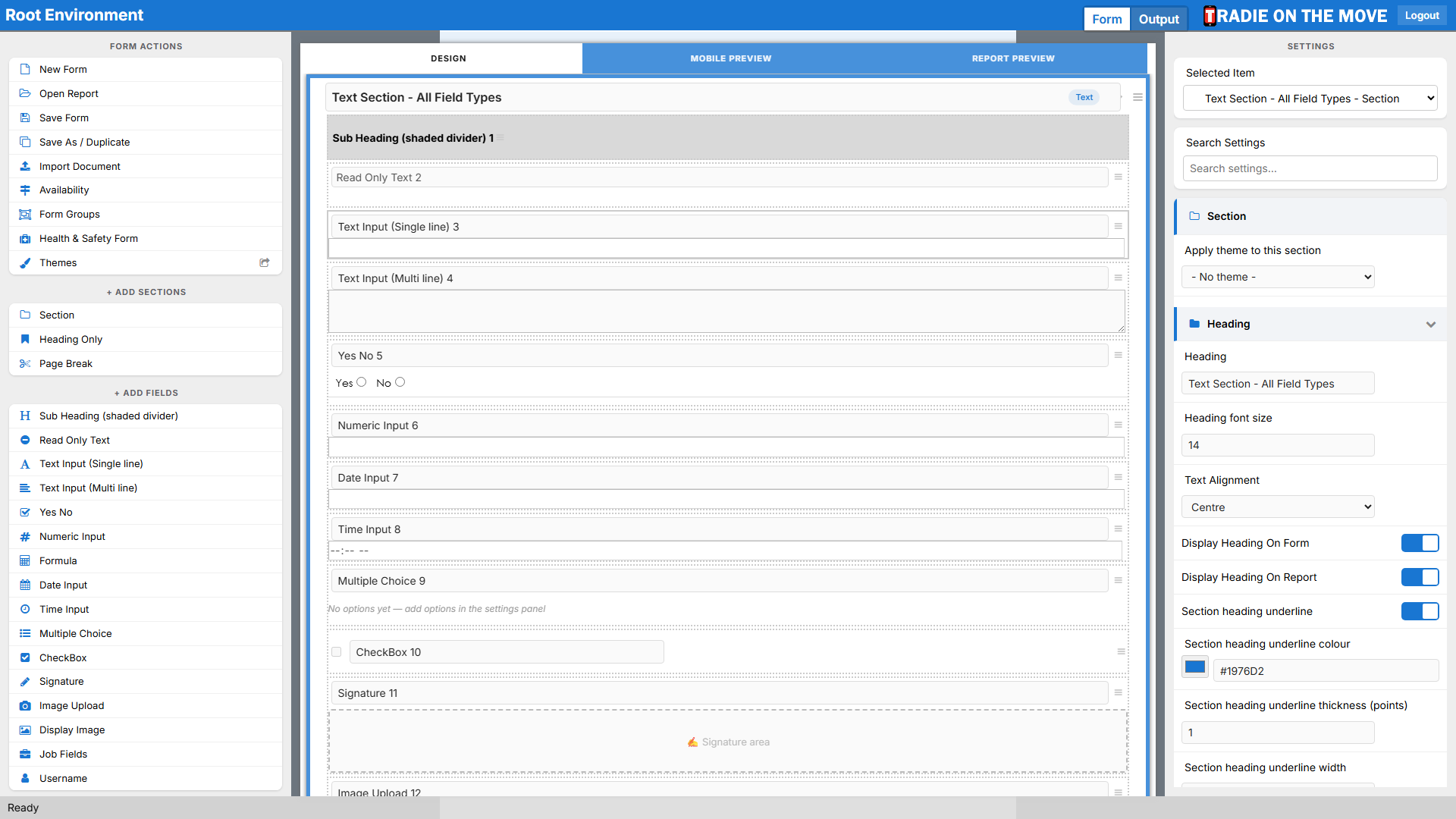Viewport: 1456px width, 819px height.
Task: Click the Image Upload camera icon
Action: [25, 705]
